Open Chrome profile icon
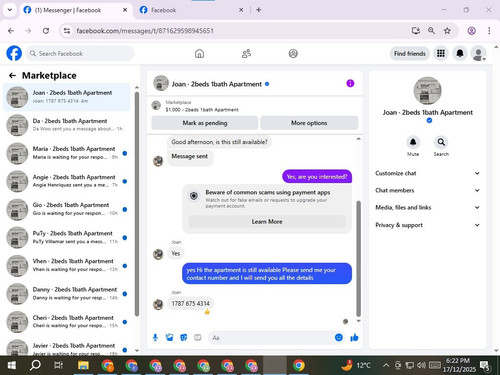This screenshot has width=500, height=375. click(x=471, y=31)
